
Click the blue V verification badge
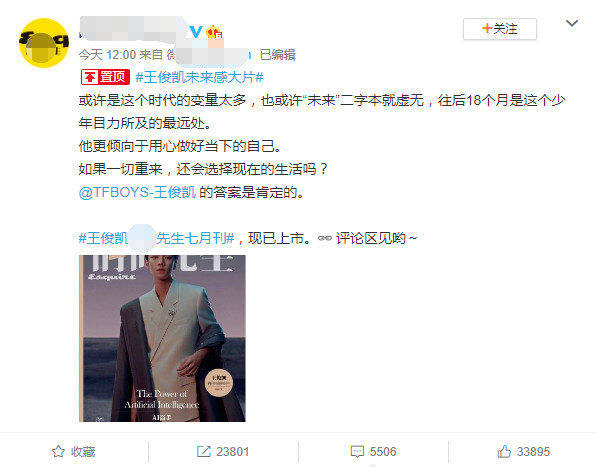tap(196, 32)
